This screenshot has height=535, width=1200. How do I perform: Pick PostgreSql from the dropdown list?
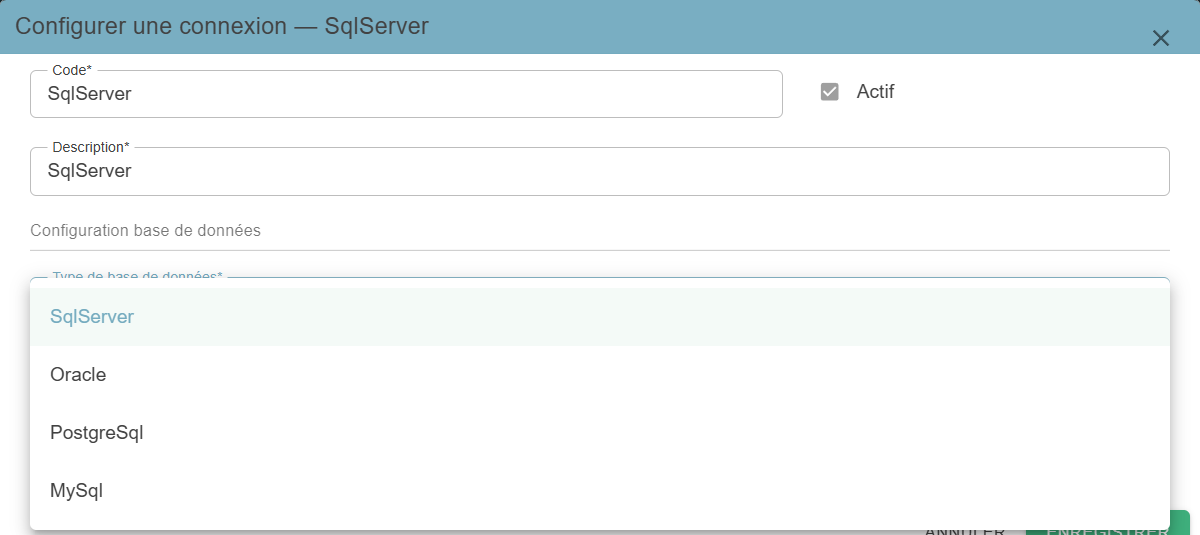(600, 433)
